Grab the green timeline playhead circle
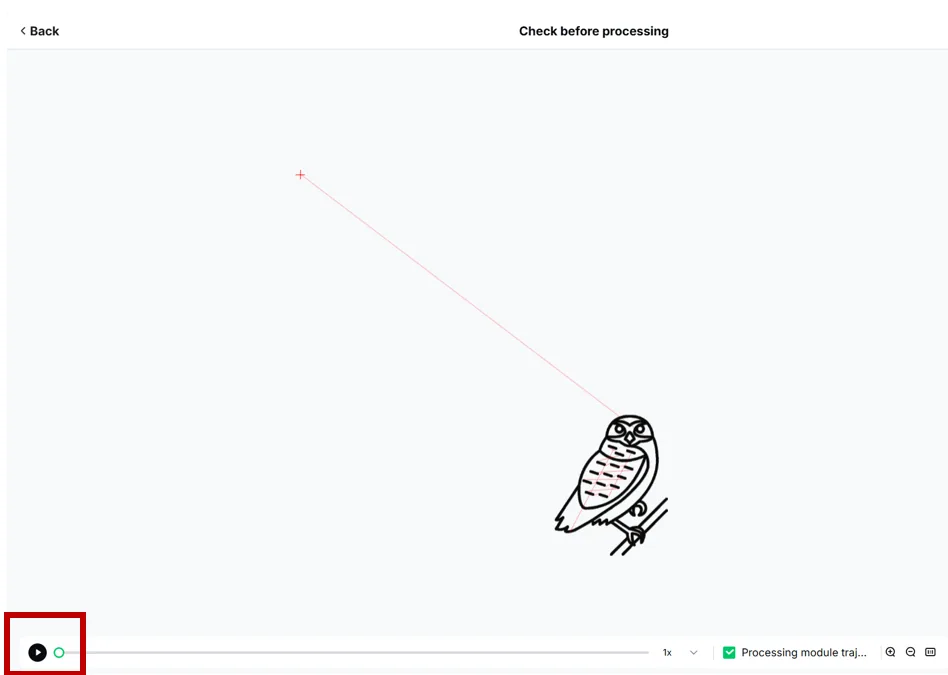Viewport: 948px width, 675px height. click(59, 652)
